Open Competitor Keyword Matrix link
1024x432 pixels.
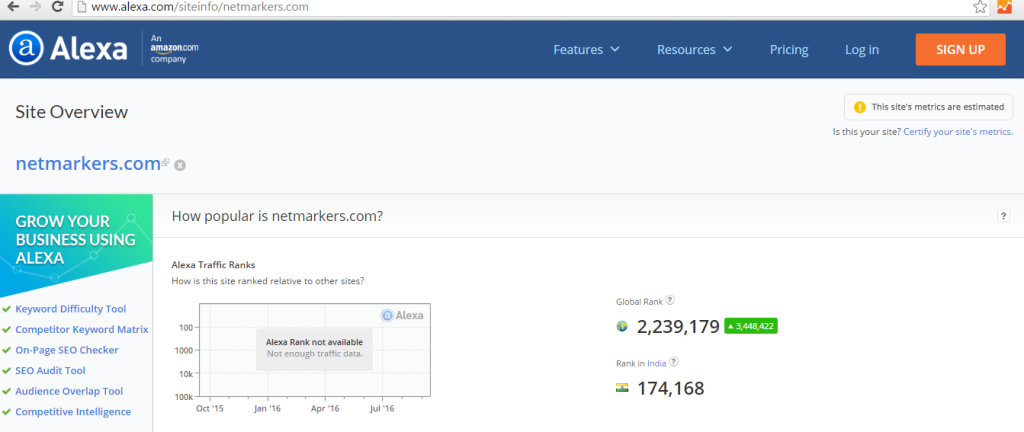coord(82,330)
